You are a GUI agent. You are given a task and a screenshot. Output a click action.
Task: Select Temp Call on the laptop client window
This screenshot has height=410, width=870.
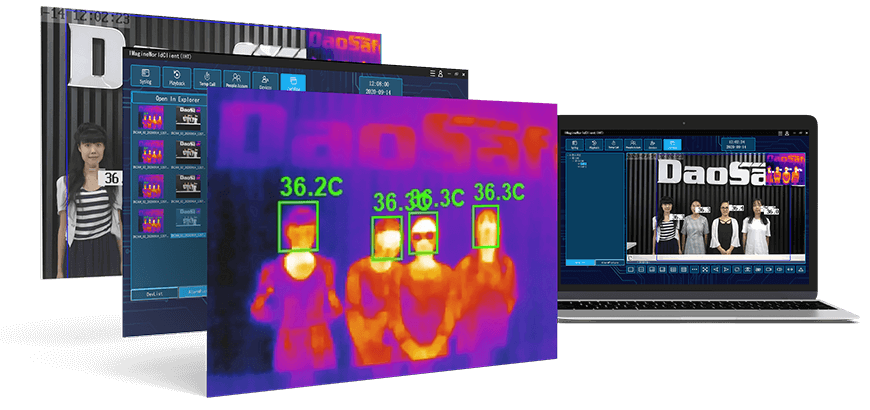coord(614,145)
